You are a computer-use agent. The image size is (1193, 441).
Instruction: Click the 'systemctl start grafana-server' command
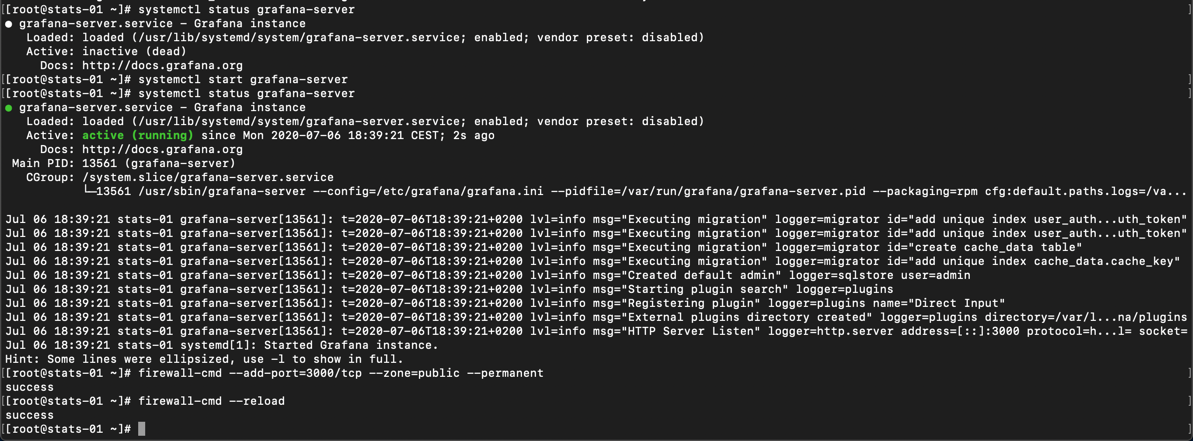tap(243, 80)
